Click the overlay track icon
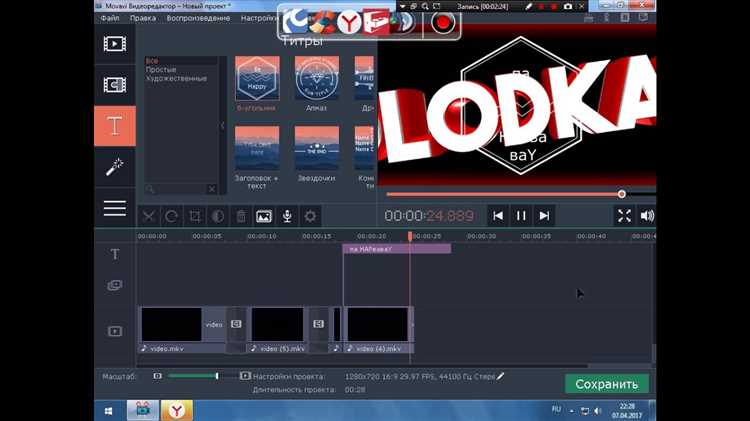750x421 pixels. [115, 286]
